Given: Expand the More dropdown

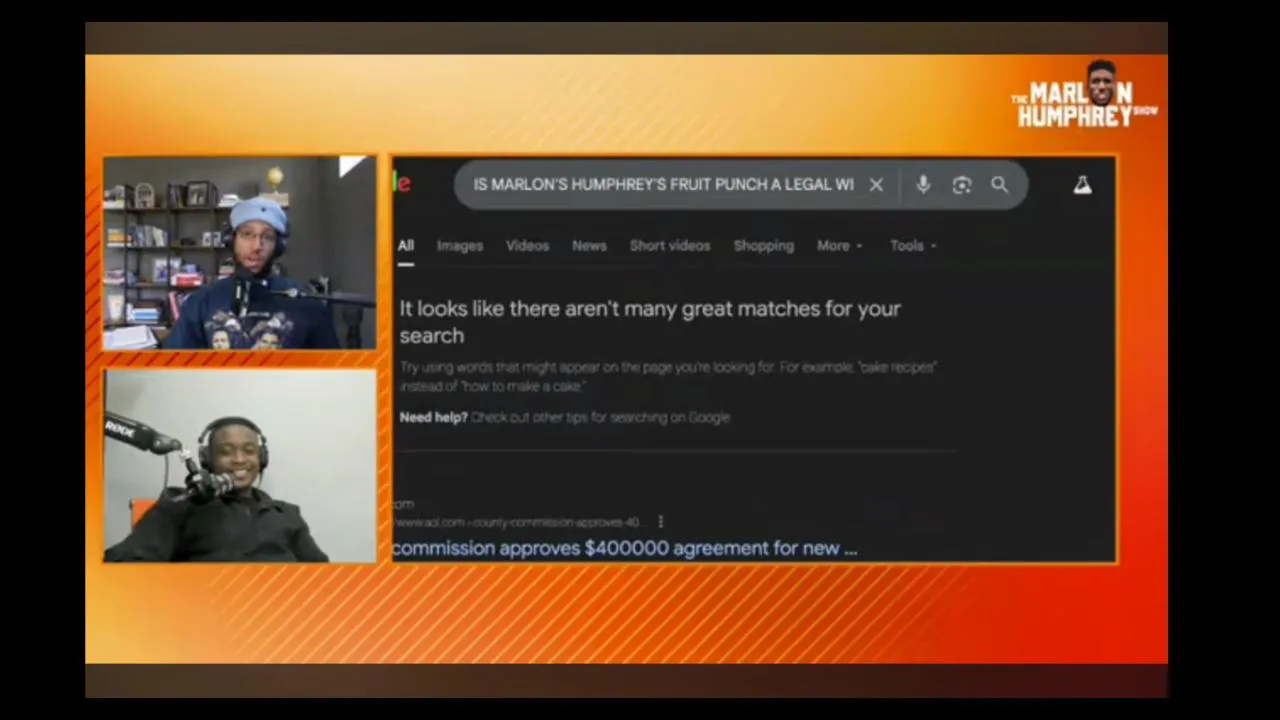Looking at the screenshot, I should pos(839,246).
